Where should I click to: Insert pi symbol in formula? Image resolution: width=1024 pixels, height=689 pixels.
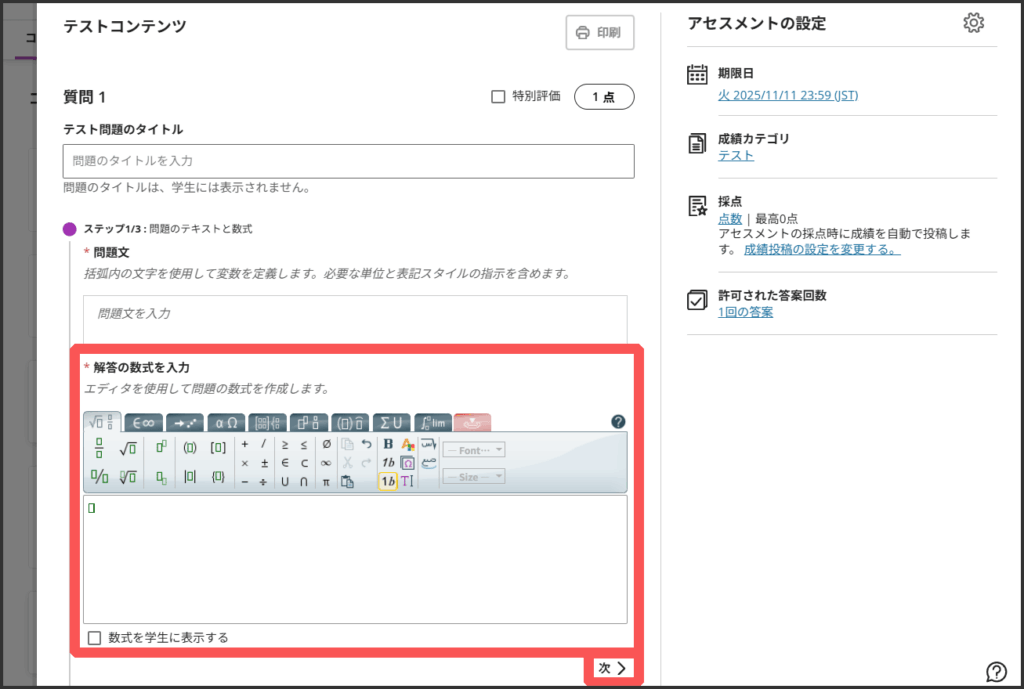tap(326, 481)
